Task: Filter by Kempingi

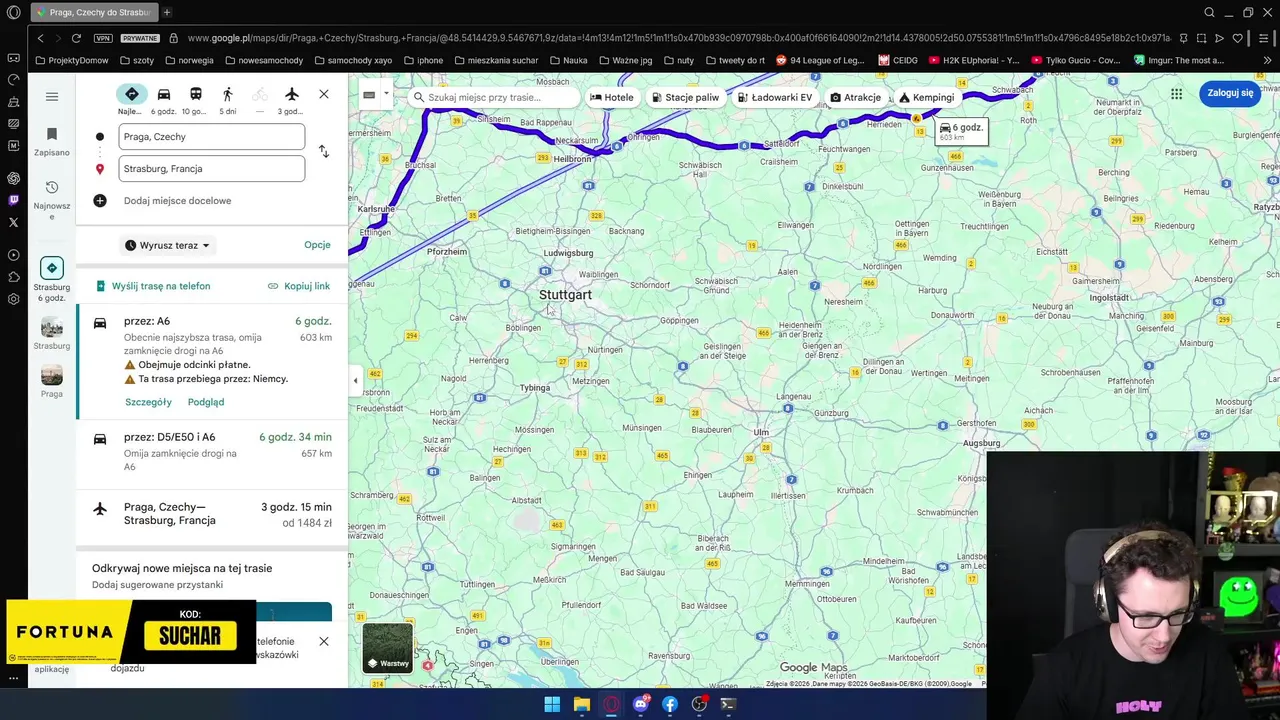Action: [926, 97]
